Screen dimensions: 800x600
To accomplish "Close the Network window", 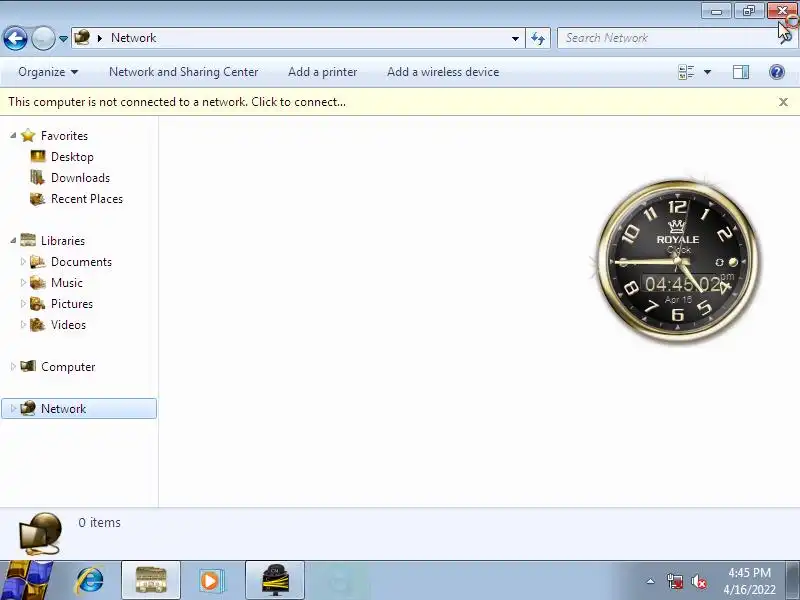I will click(782, 11).
